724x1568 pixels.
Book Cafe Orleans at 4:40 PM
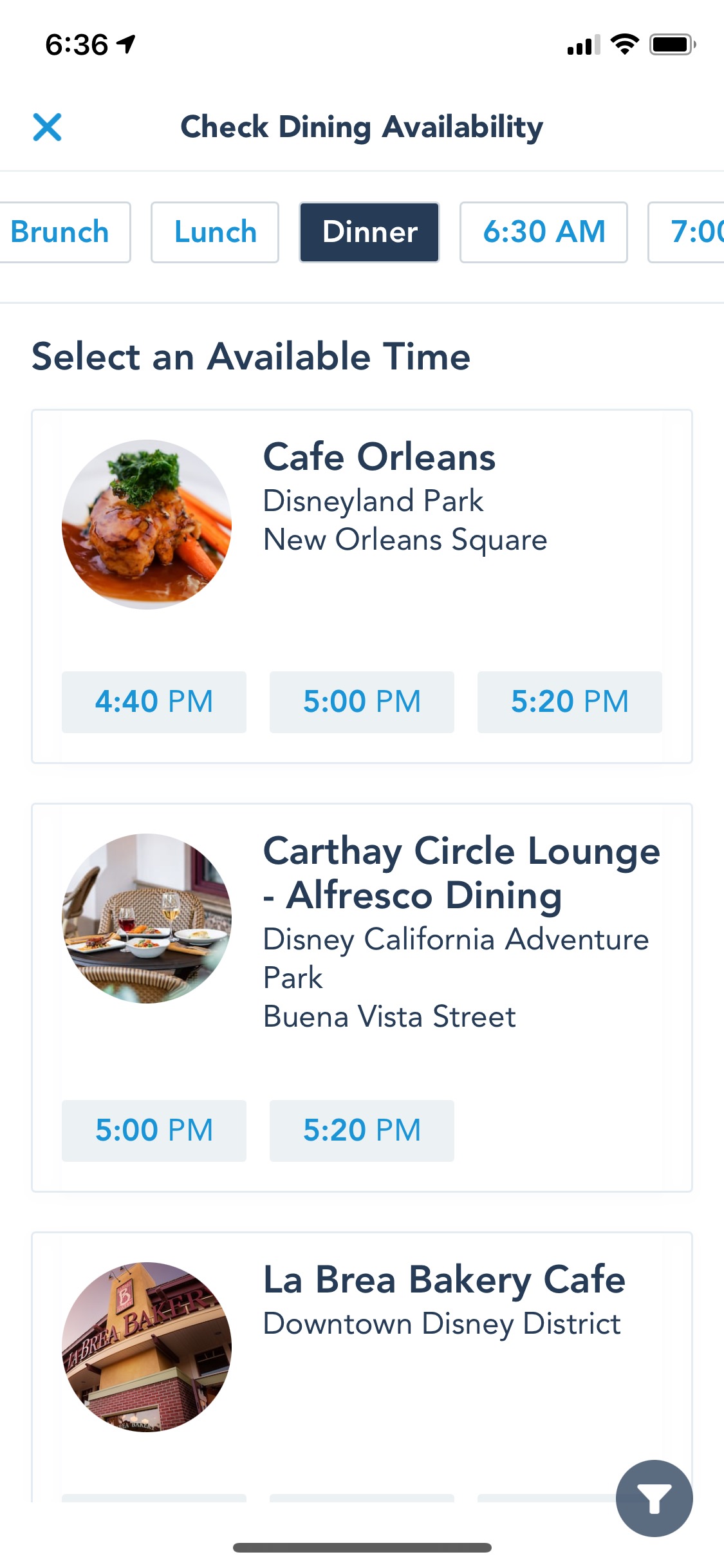pos(154,702)
